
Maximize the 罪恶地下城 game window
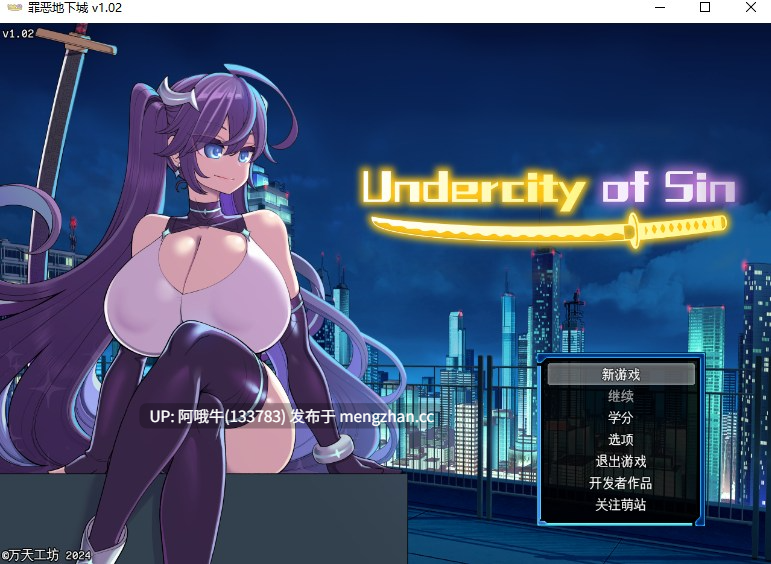(x=705, y=7)
